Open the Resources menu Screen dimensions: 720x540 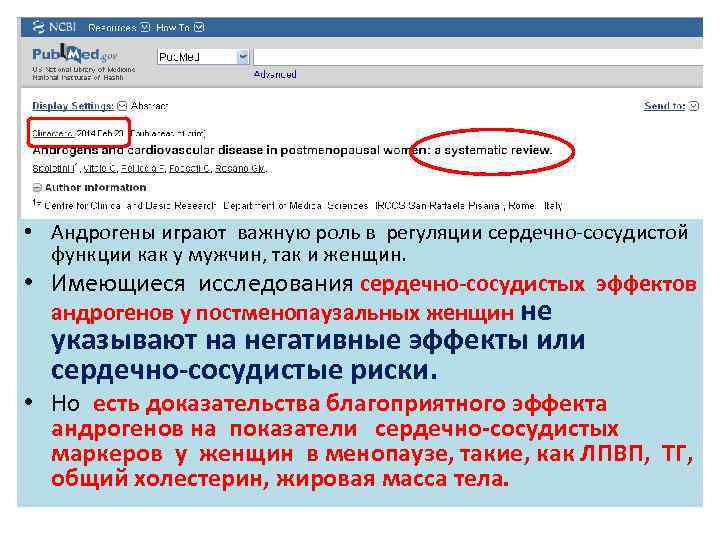click(112, 28)
